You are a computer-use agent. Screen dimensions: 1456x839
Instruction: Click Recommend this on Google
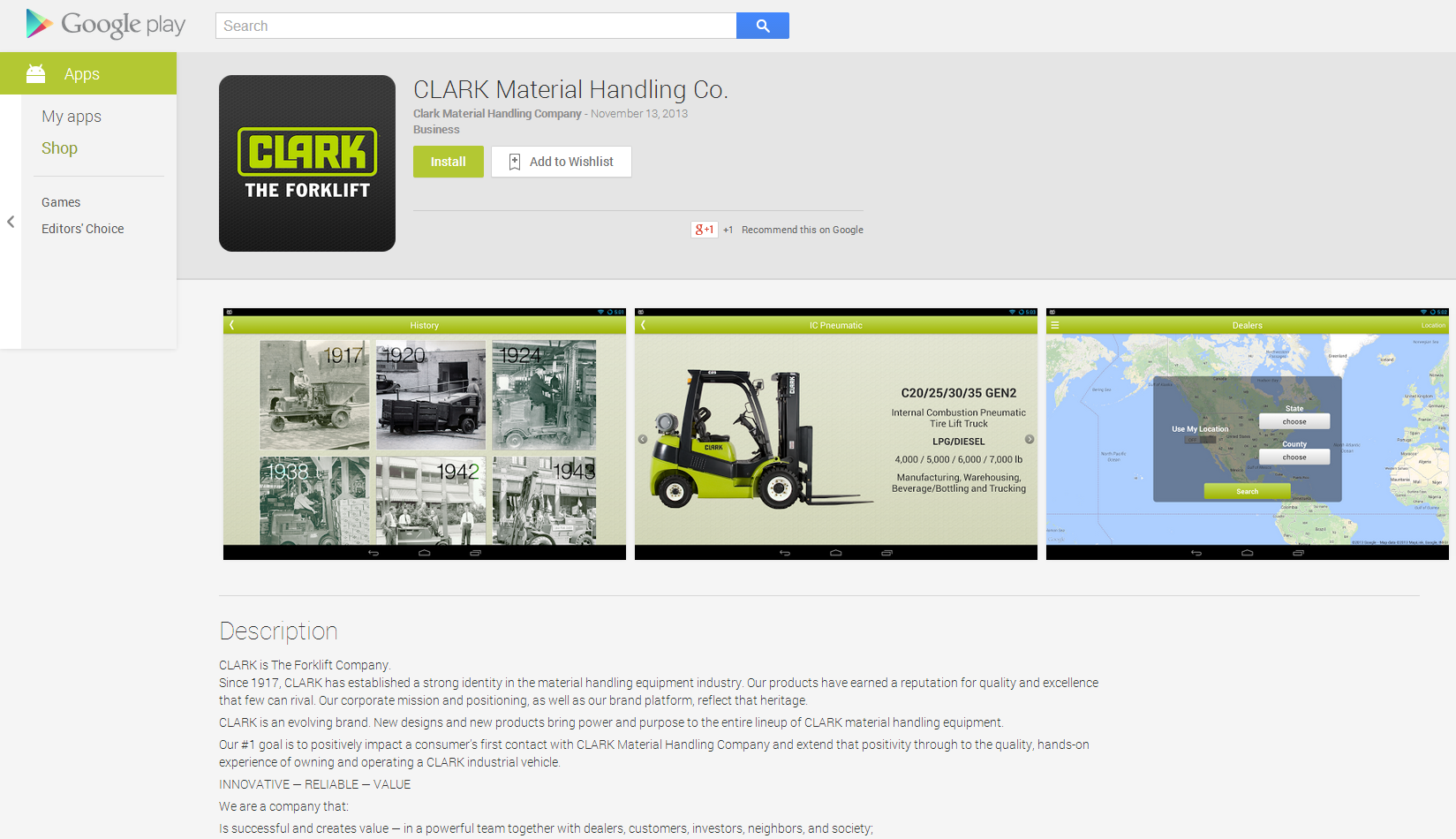(x=801, y=229)
